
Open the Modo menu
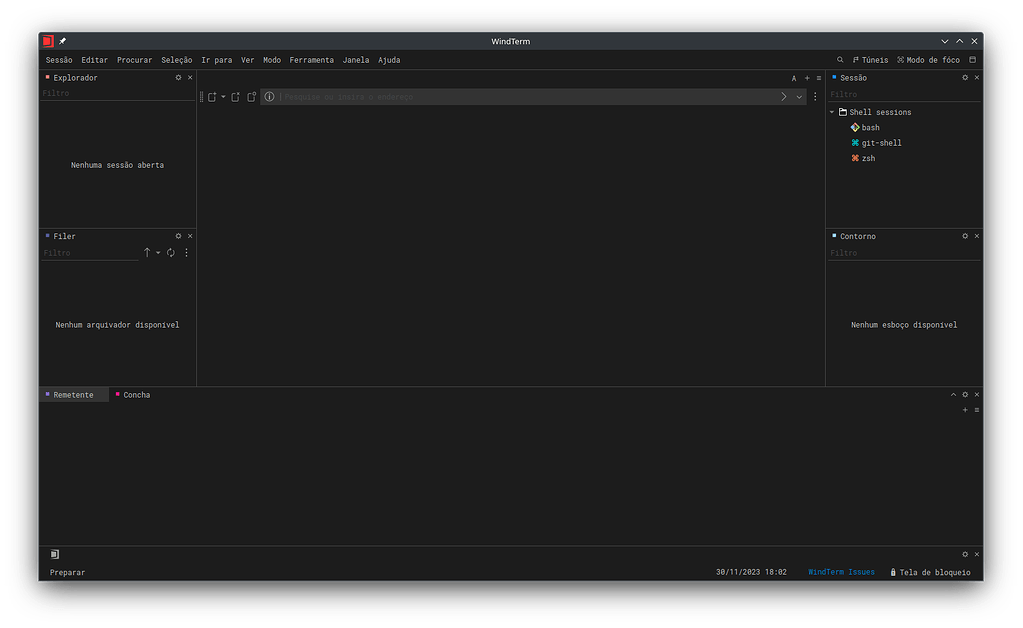click(272, 60)
